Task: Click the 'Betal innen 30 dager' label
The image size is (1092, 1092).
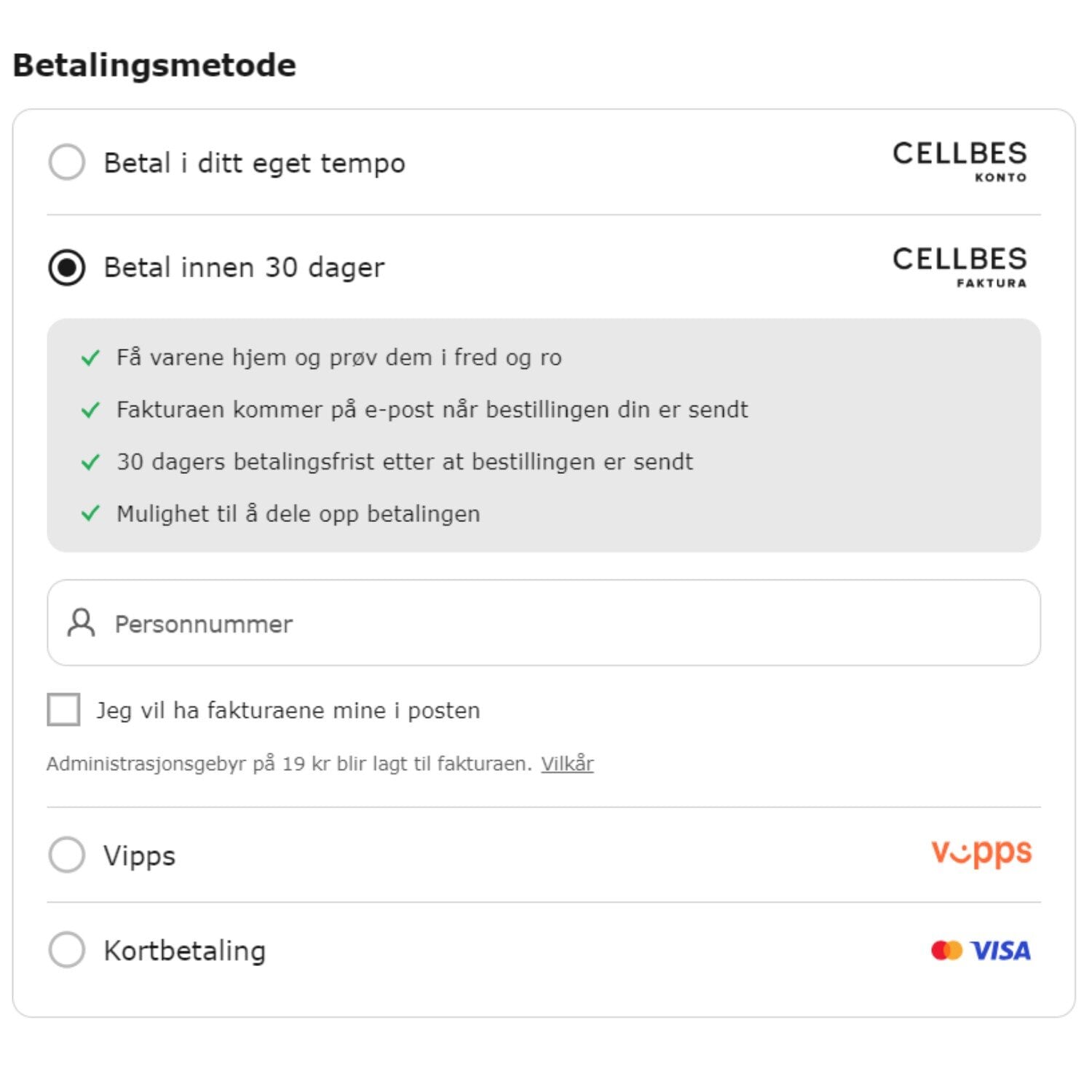Action: click(x=244, y=268)
